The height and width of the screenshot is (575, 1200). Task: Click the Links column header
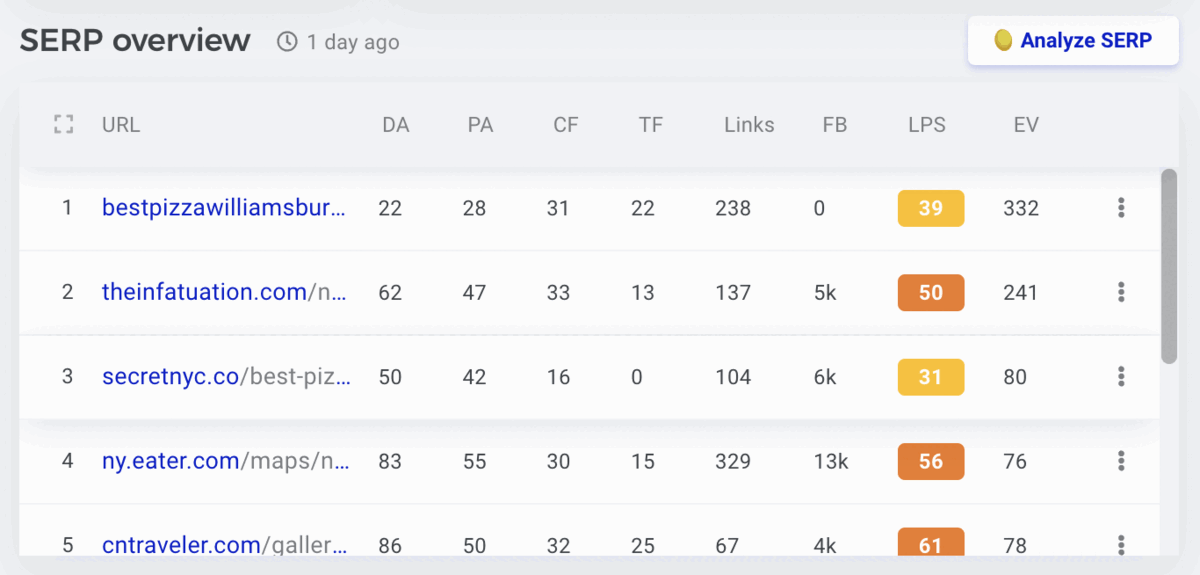click(749, 125)
